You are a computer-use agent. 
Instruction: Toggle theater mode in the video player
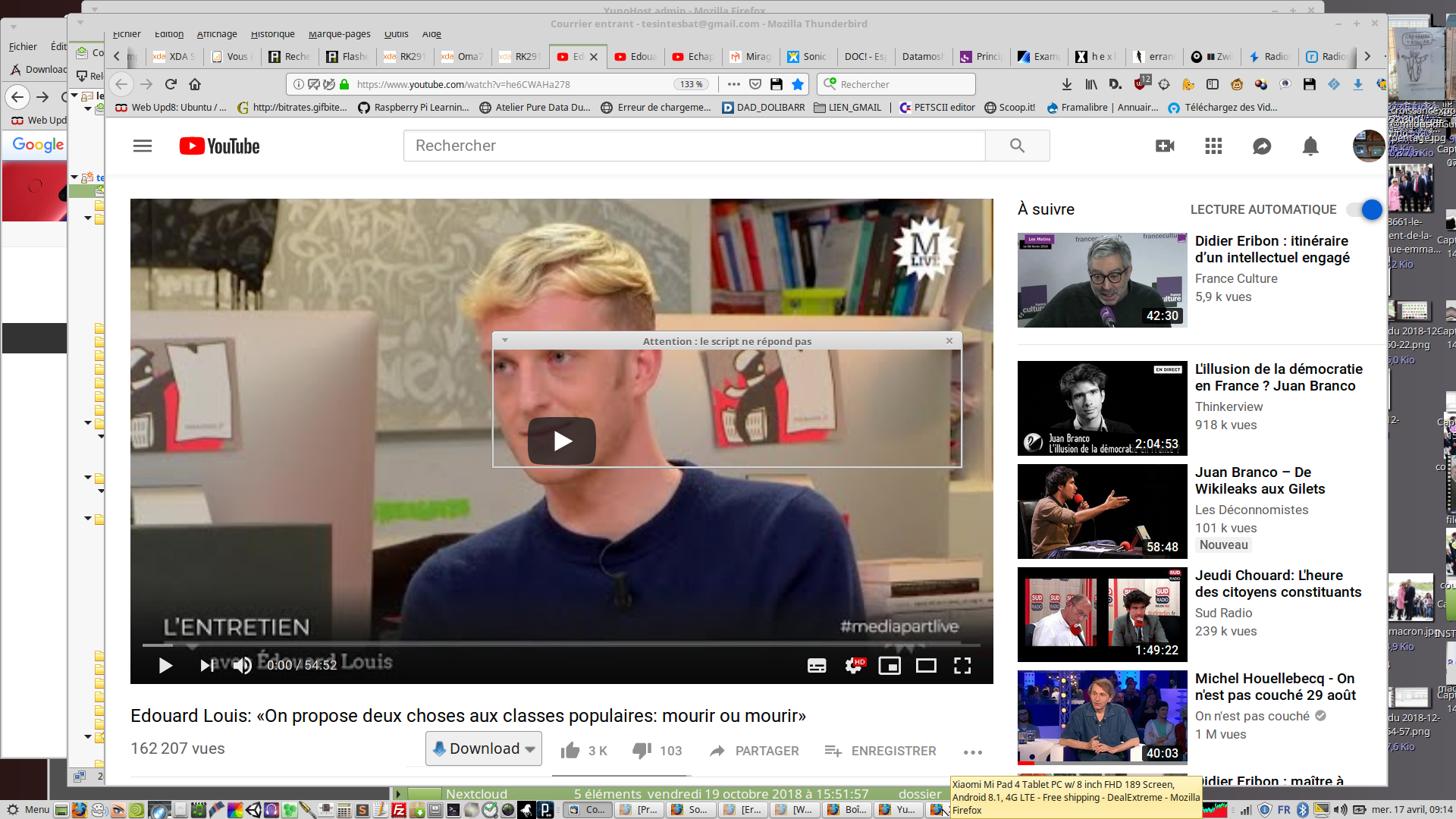click(x=926, y=665)
